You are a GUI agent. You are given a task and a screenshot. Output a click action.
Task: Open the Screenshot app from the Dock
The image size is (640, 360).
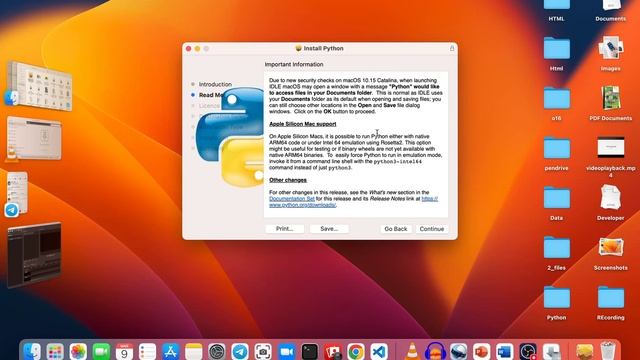point(263,351)
